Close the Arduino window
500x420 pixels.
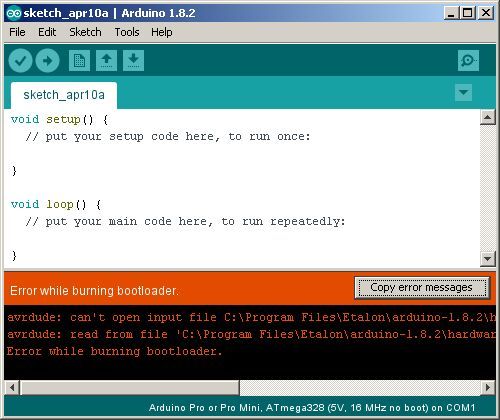coord(486,13)
